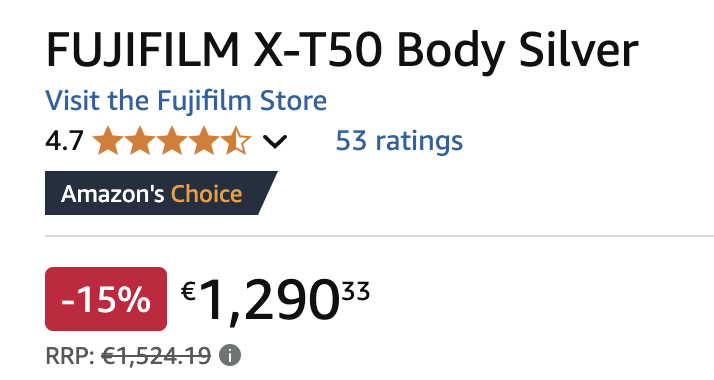Viewport: 714px width, 380px height.
Task: Click the 1,290 price figure
Action: 269,301
